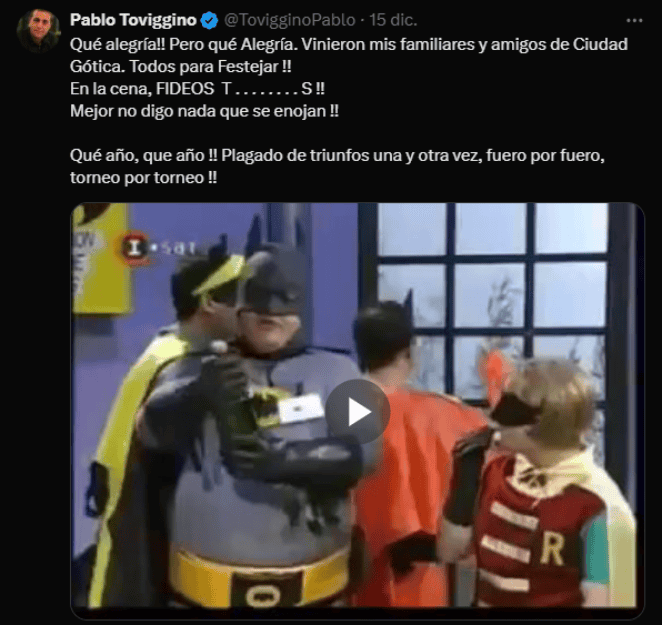Screen dimensions: 662x625
Task: Open the tweet's more options ellipsis menu
Action: pyautogui.click(x=634, y=20)
